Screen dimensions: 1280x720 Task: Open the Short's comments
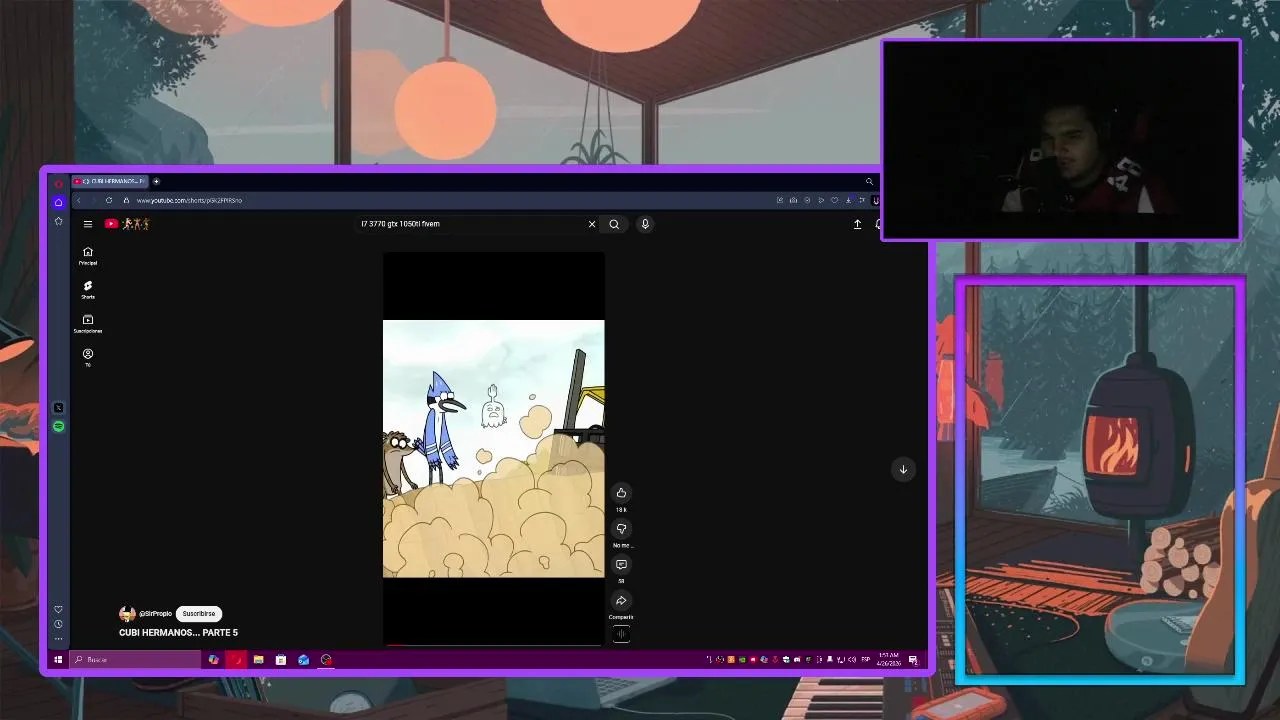[621, 565]
